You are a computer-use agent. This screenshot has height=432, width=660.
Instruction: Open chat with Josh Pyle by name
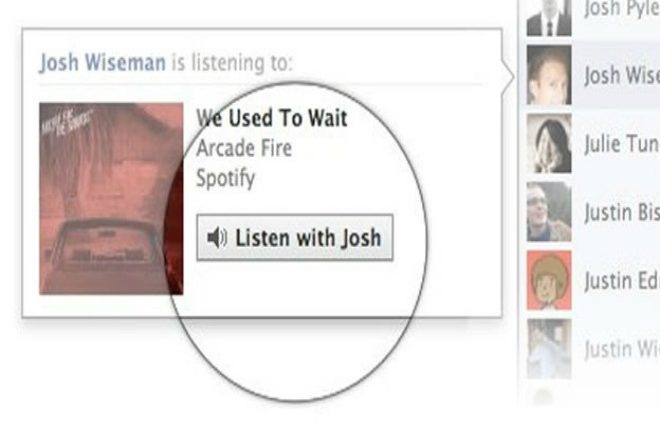click(x=622, y=9)
